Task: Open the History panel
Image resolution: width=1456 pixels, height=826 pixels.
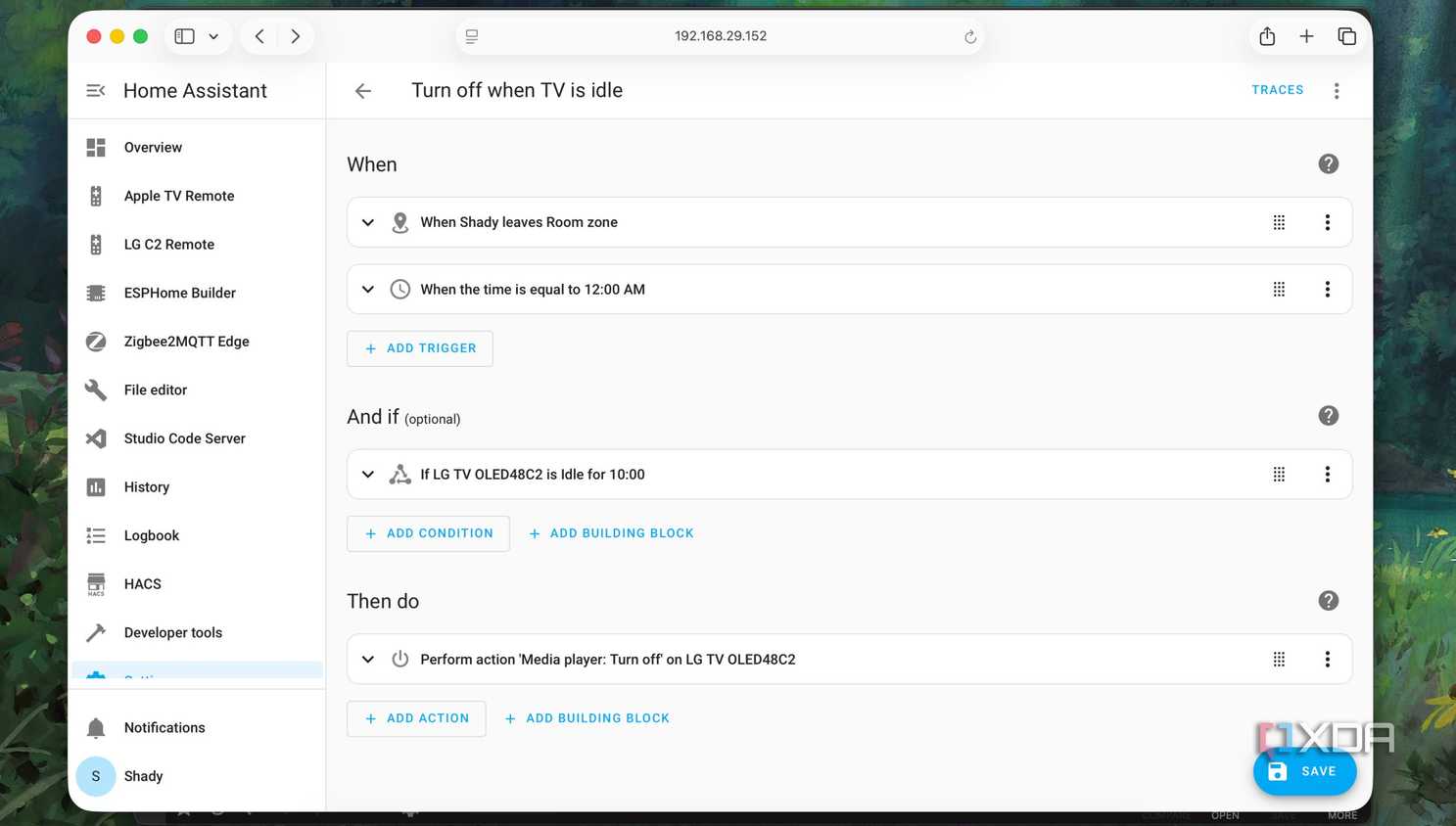Action: click(x=197, y=487)
